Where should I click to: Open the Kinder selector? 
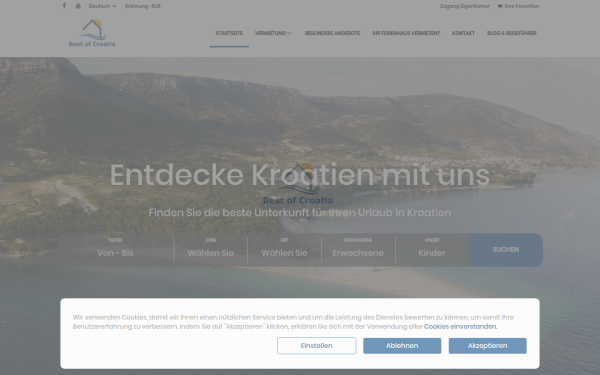tap(432, 250)
